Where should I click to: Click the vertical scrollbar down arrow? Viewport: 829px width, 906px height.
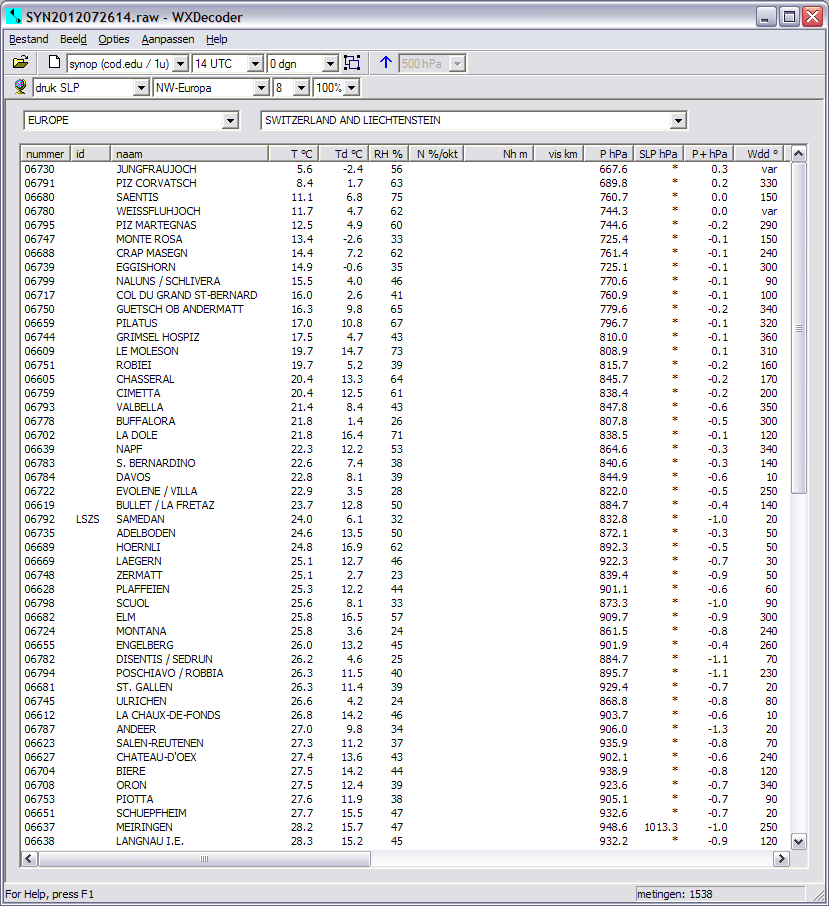tap(798, 842)
